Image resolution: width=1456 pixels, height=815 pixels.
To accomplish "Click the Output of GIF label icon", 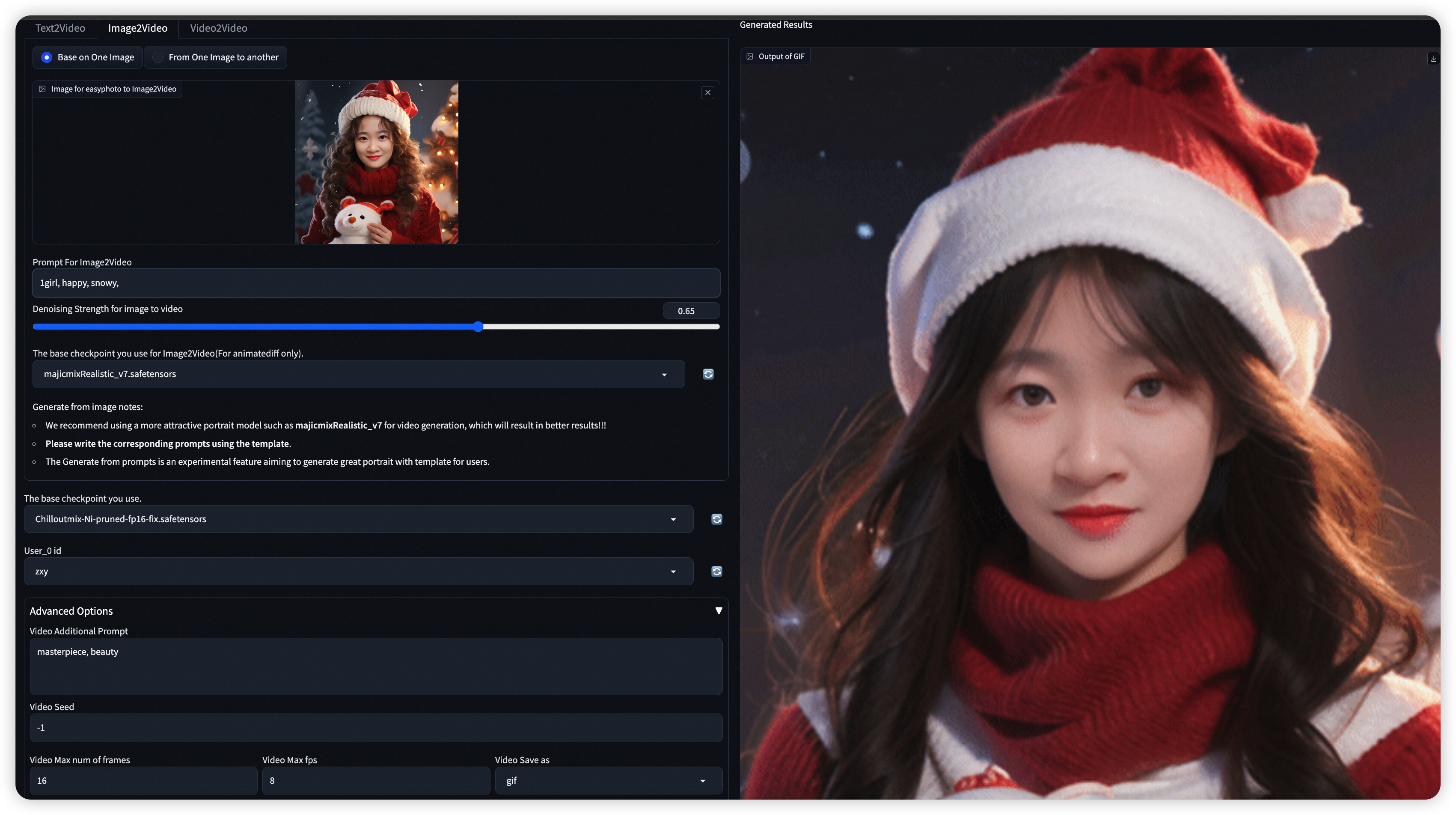I will coord(749,57).
